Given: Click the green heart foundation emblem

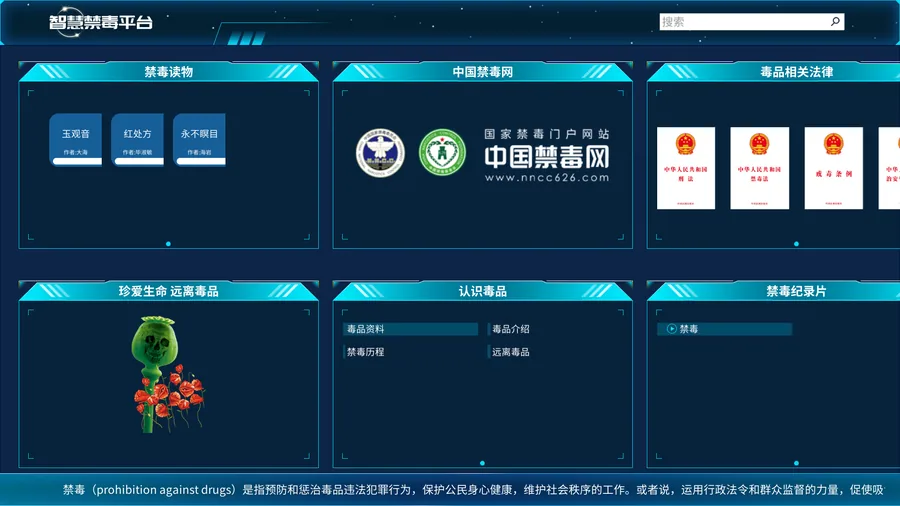Looking at the screenshot, I should (x=442, y=153).
